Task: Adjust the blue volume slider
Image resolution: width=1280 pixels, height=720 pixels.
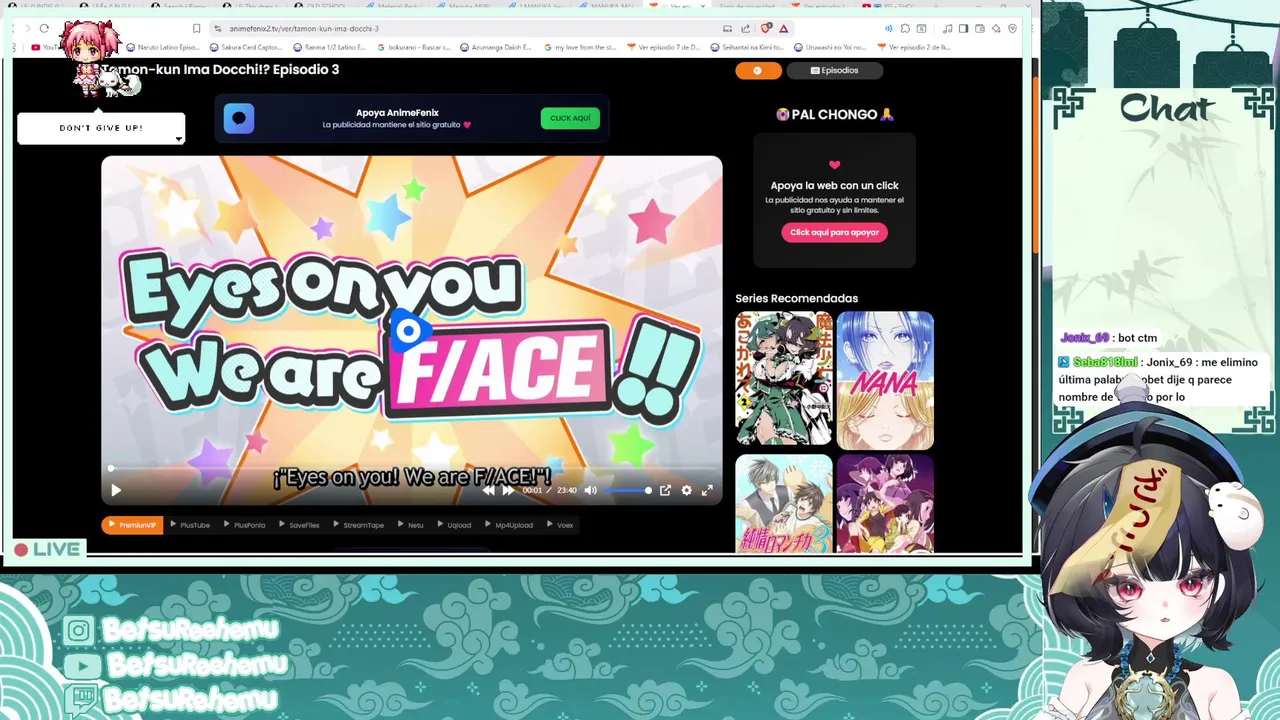Action: tap(628, 490)
